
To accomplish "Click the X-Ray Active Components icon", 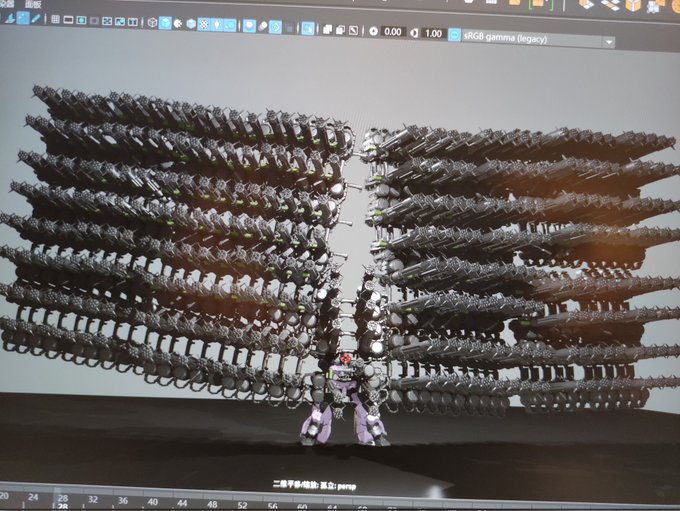I will (x=340, y=30).
